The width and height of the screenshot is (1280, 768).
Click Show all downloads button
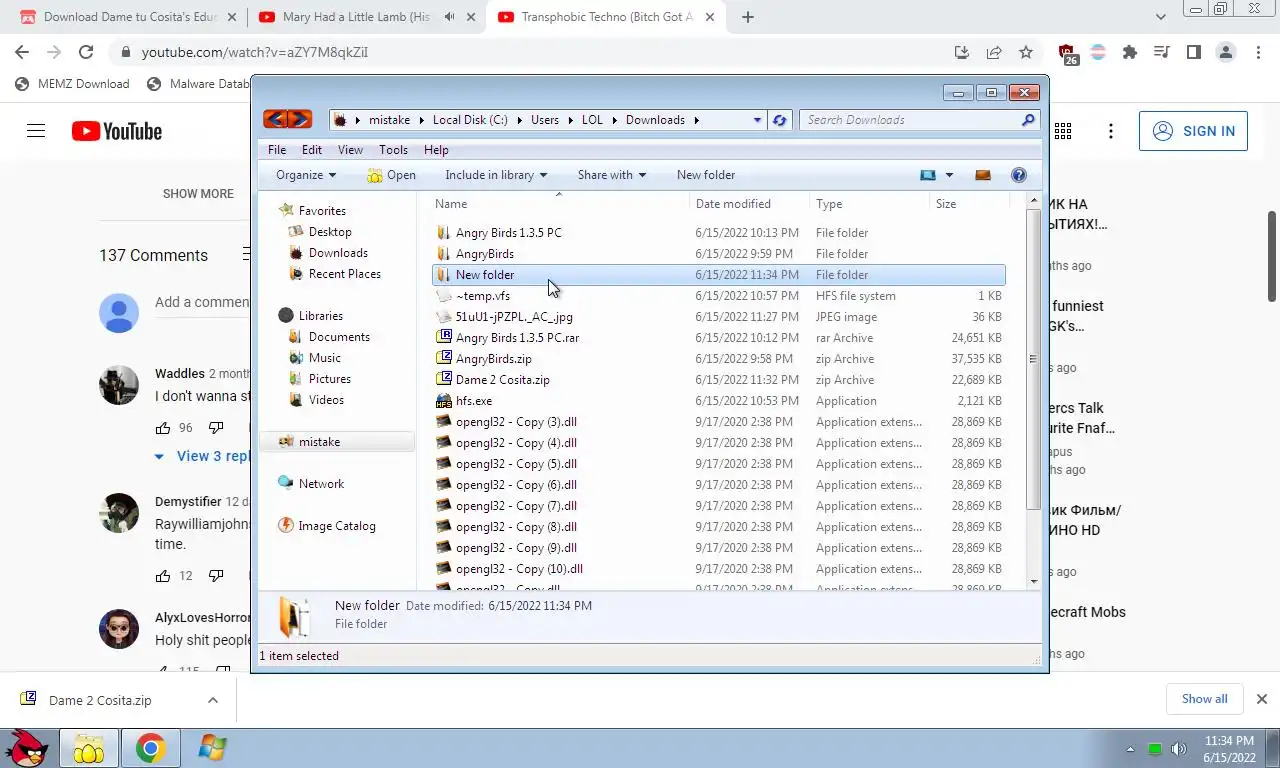coord(1204,699)
